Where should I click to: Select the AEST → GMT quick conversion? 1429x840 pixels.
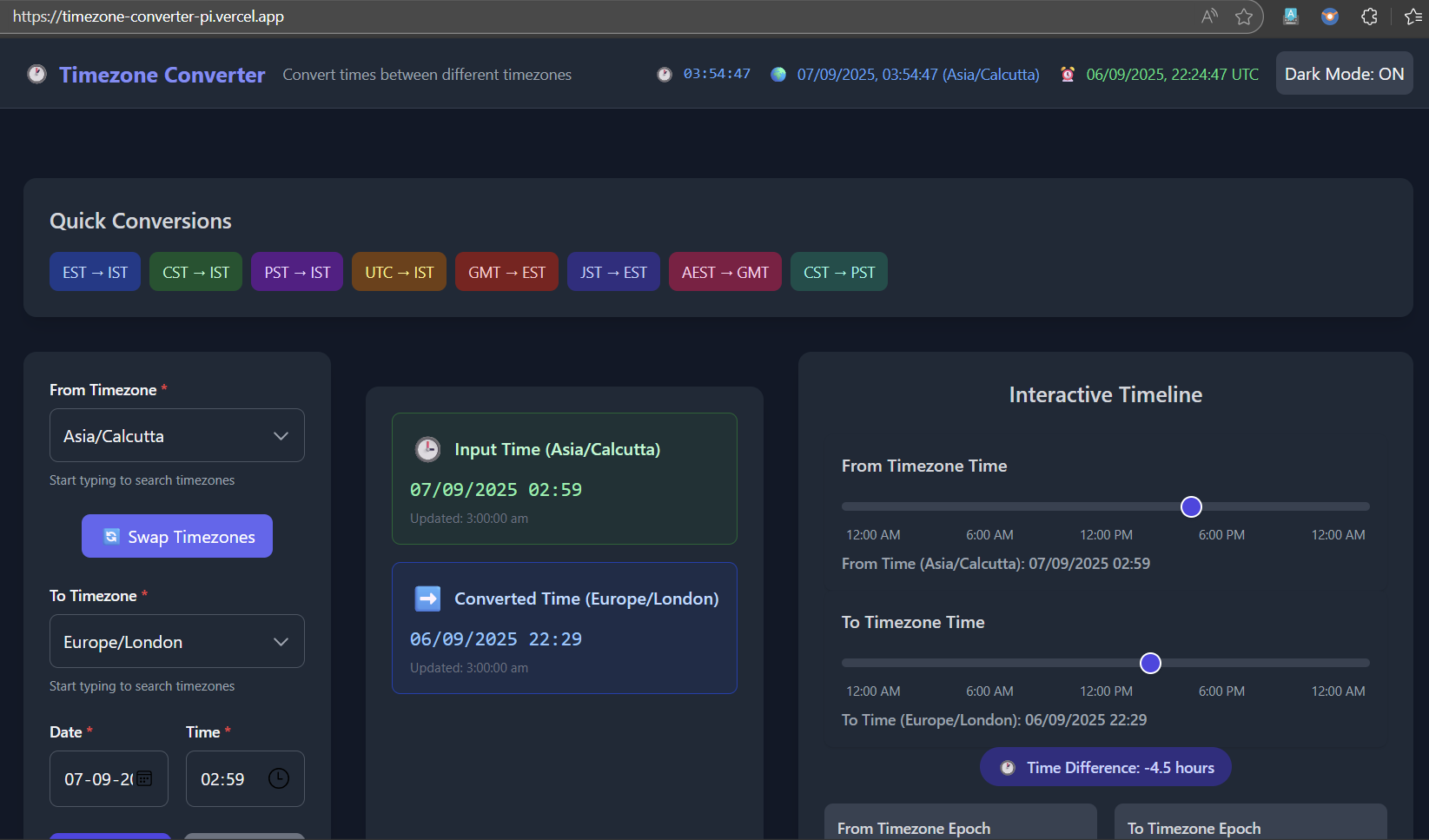coord(725,271)
